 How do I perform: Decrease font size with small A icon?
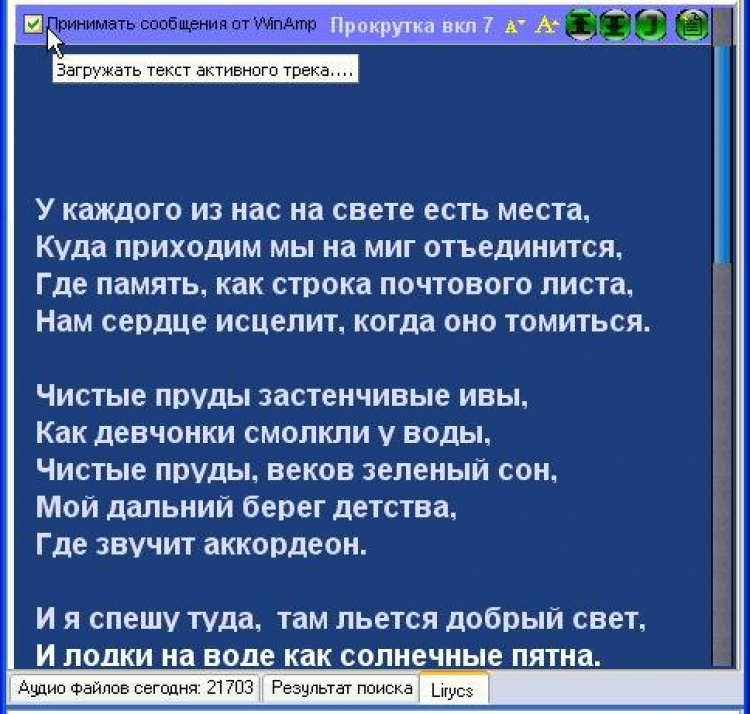[x=515, y=26]
